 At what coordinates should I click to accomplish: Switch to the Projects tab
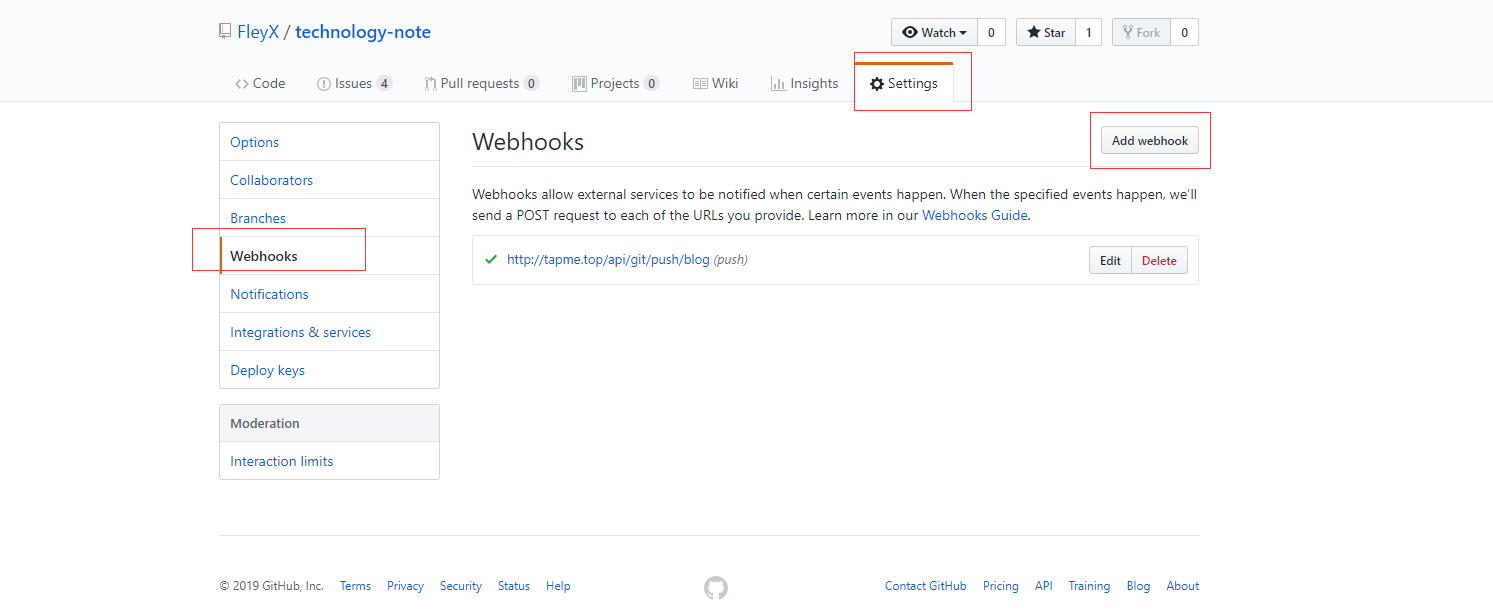click(615, 84)
